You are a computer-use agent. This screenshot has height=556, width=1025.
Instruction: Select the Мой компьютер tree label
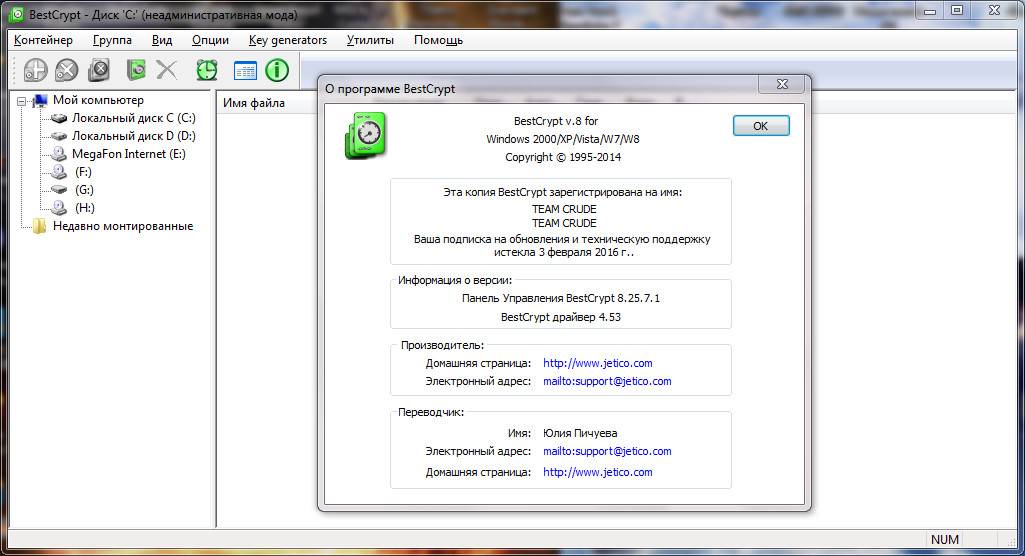[x=98, y=100]
